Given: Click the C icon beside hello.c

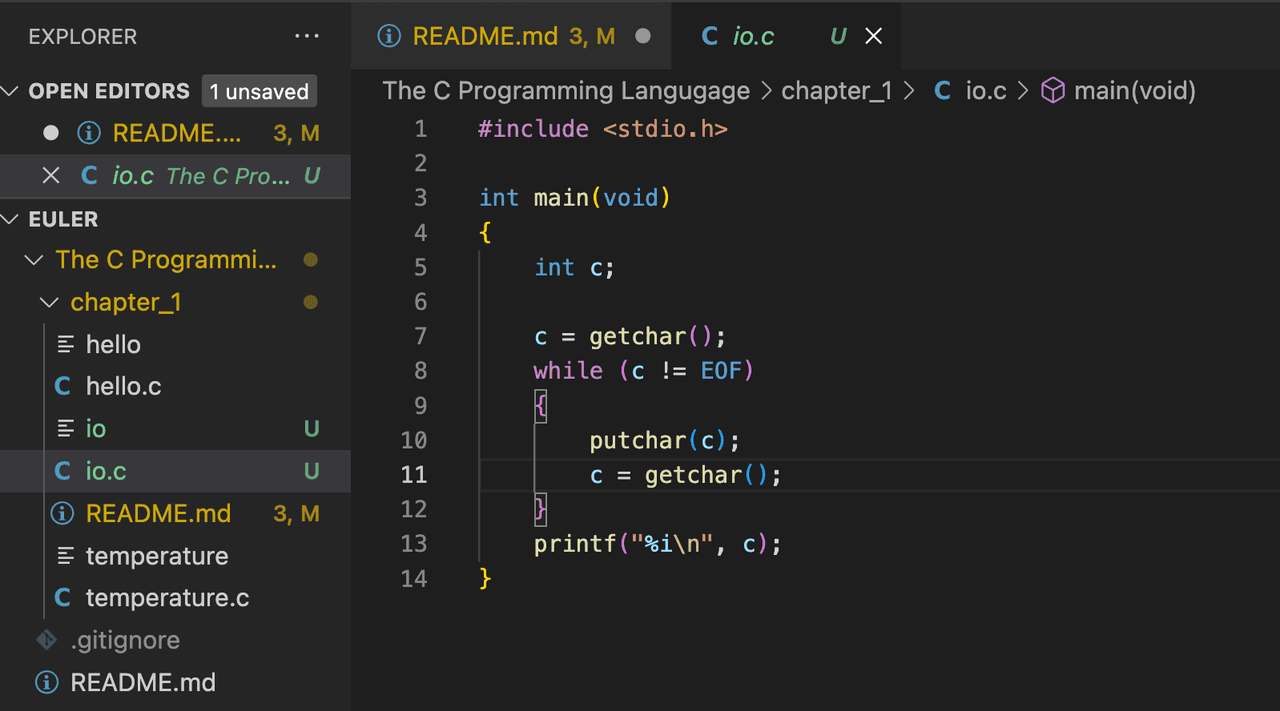Looking at the screenshot, I should (63, 386).
